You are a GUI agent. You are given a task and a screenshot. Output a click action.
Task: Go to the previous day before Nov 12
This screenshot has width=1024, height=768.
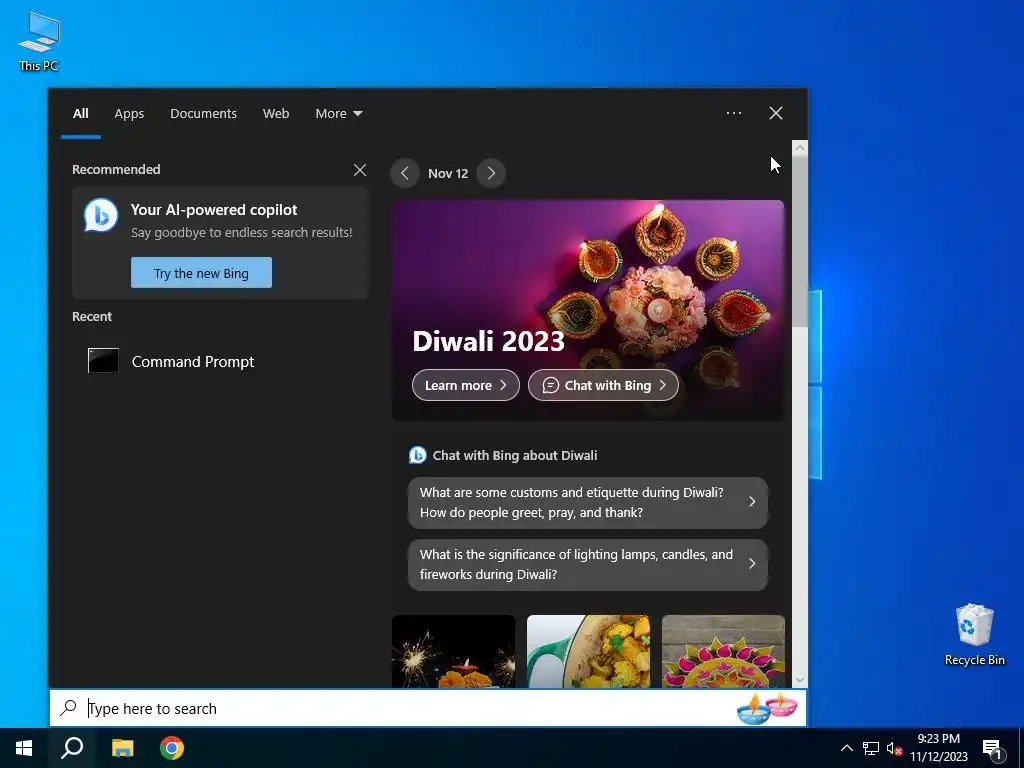(x=405, y=173)
